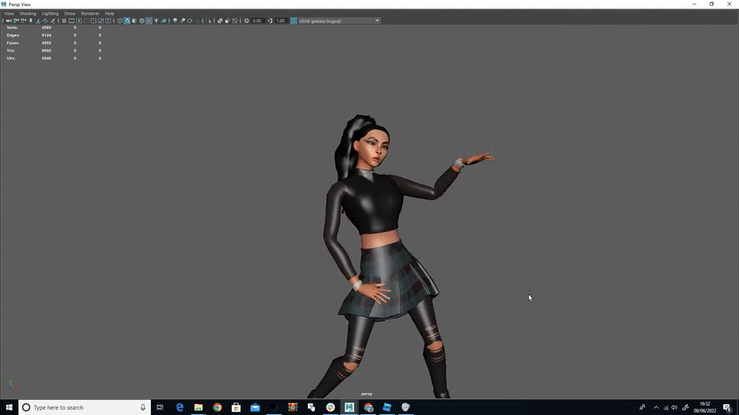Click the taskbar search box

pos(85,407)
